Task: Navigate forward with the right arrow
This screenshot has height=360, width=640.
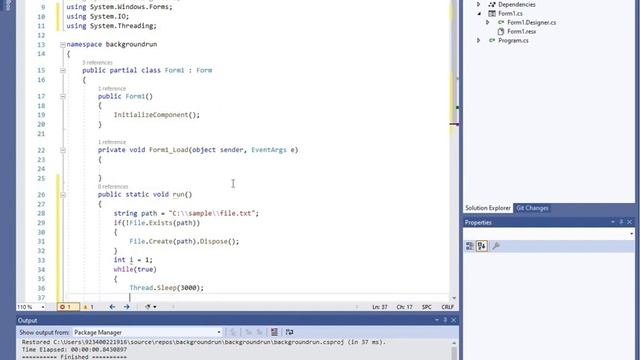Action: coord(127,307)
